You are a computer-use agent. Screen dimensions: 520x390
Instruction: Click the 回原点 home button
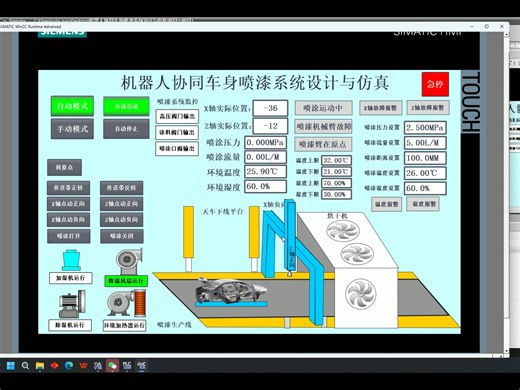[x=64, y=167]
